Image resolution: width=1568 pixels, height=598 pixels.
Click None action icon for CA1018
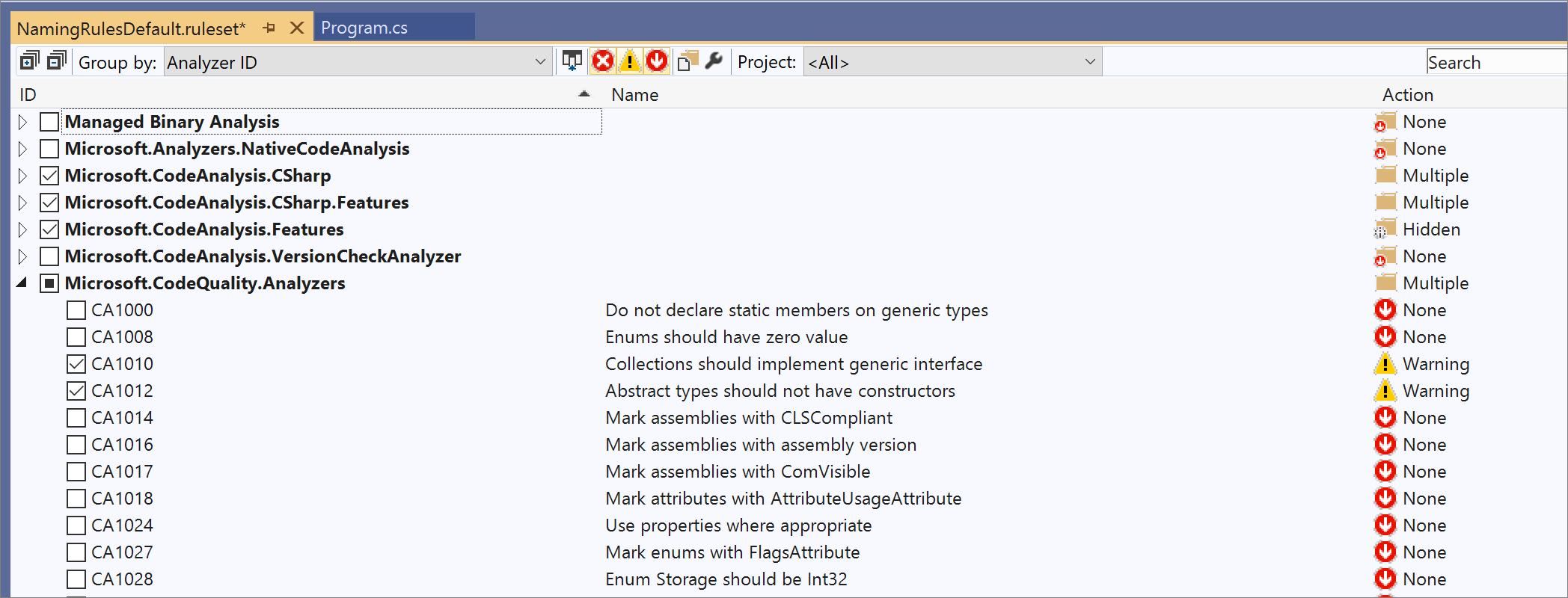[1385, 499]
